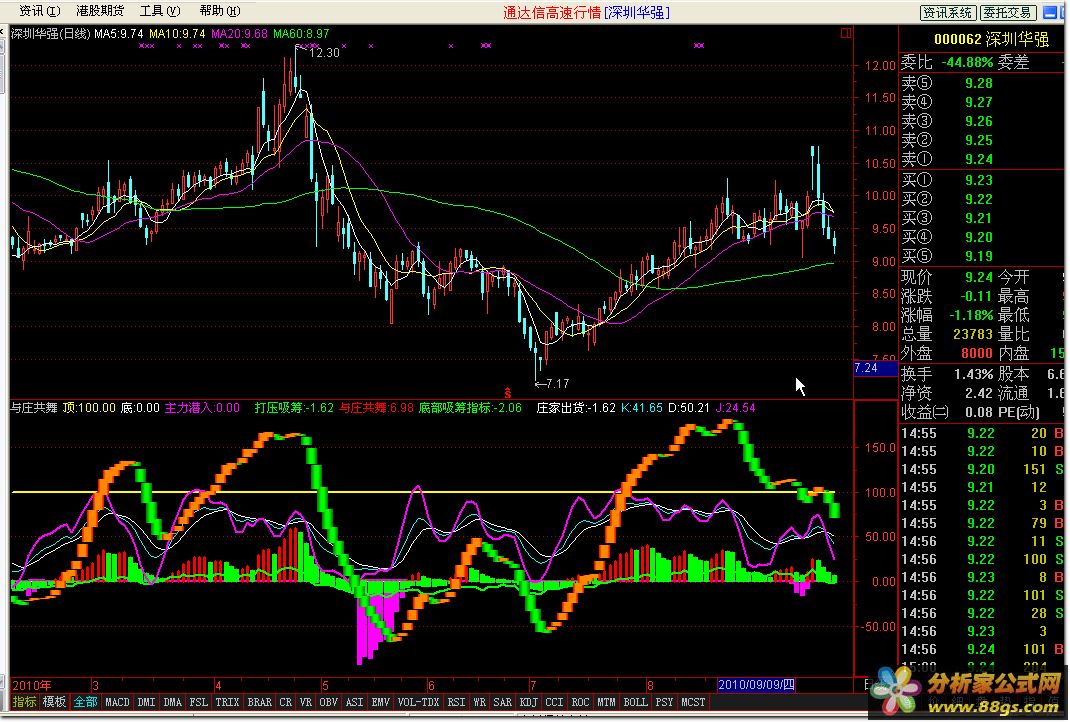
Task: Click the 通达信高速行情 [深圳华强] title text
Action: tap(587, 12)
